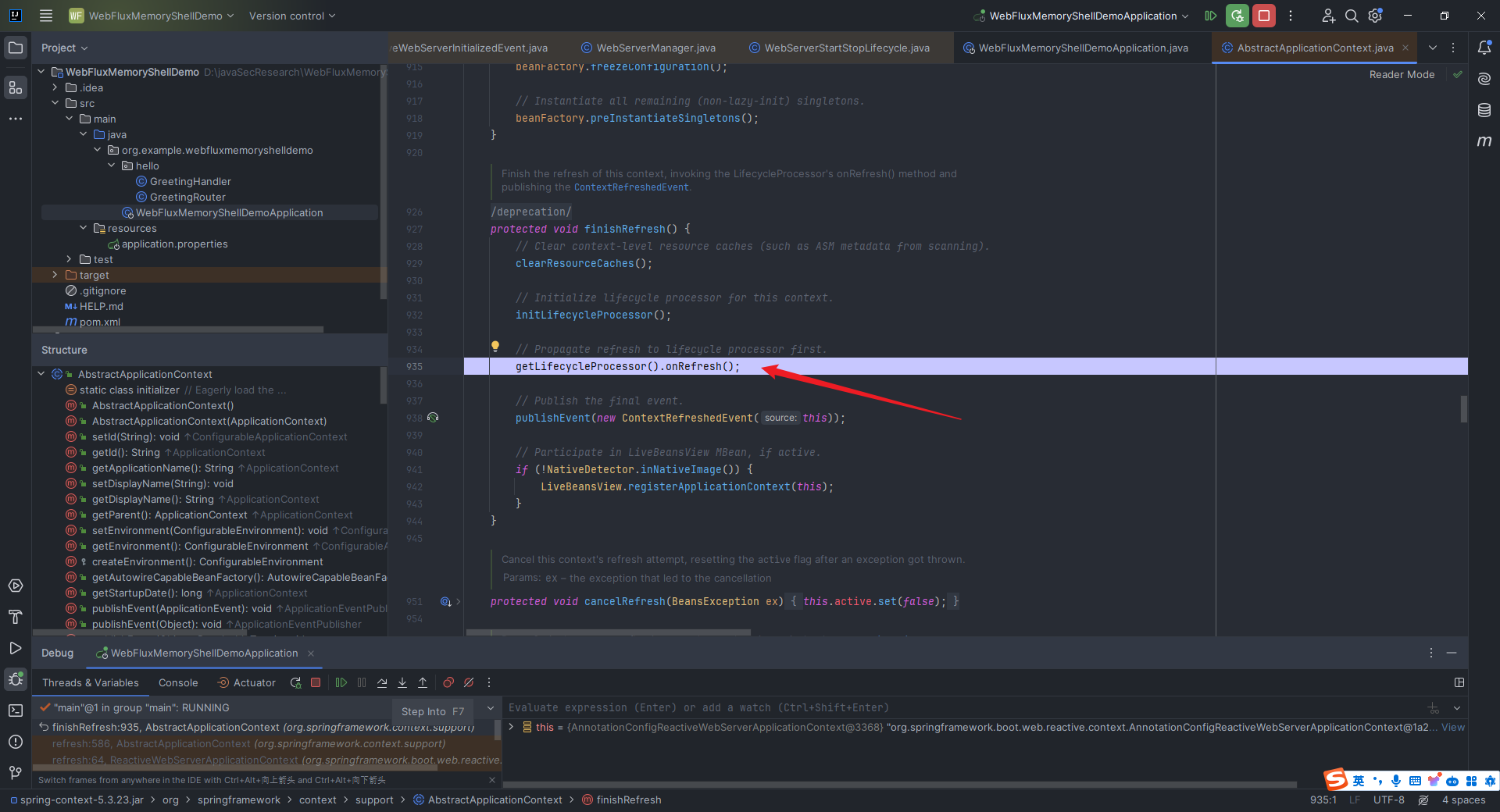Click the Project tree horizontal scrollbar
The height and width of the screenshot is (812, 1500).
[x=178, y=329]
